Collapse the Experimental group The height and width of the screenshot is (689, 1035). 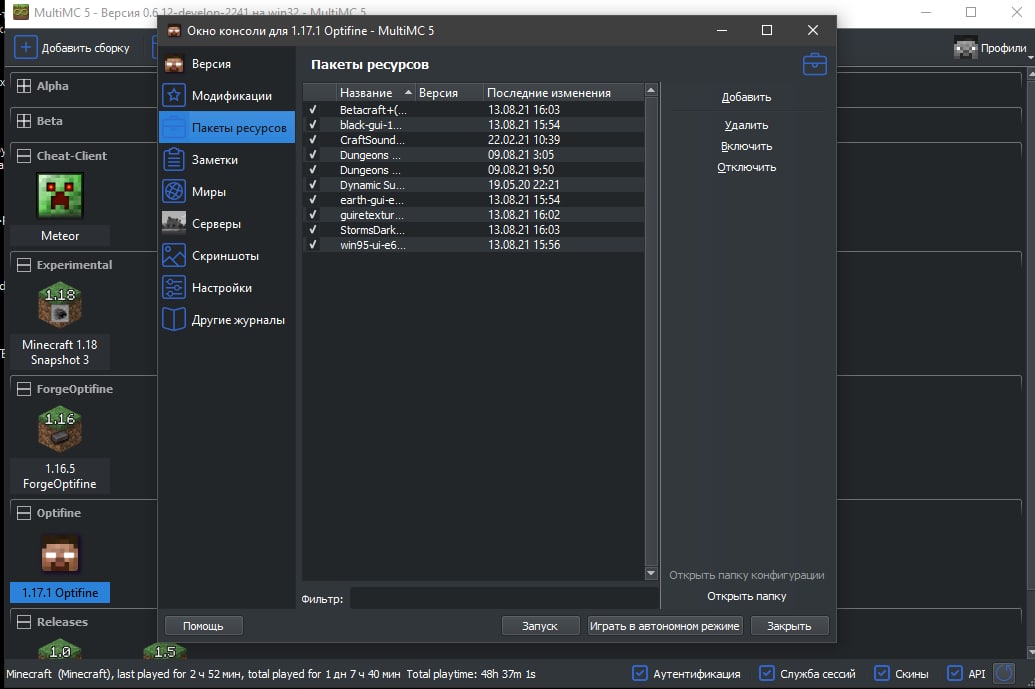(x=24, y=265)
